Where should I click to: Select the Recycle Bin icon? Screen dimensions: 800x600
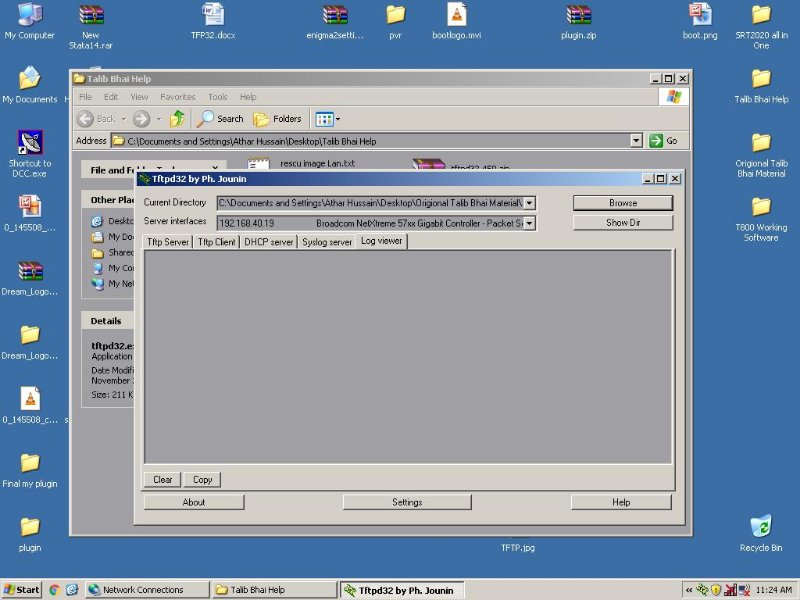click(761, 533)
